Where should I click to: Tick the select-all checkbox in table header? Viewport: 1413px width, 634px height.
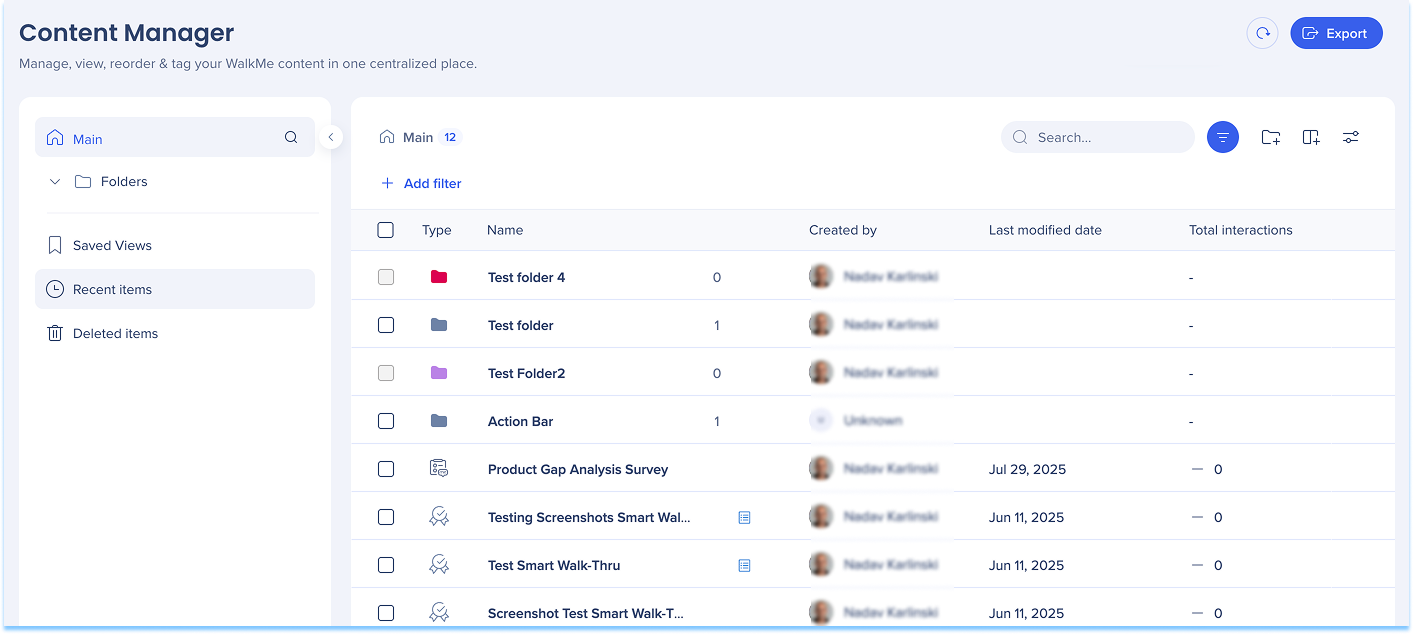[x=386, y=230]
